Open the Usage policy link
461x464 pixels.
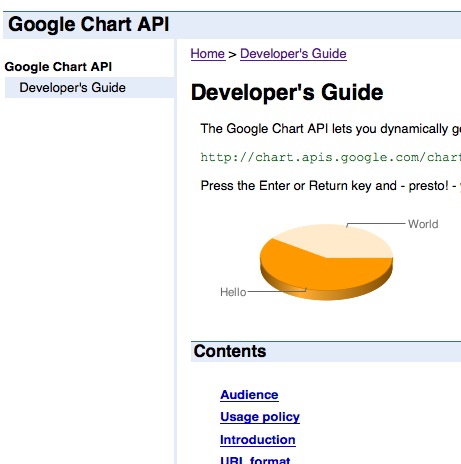(260, 417)
